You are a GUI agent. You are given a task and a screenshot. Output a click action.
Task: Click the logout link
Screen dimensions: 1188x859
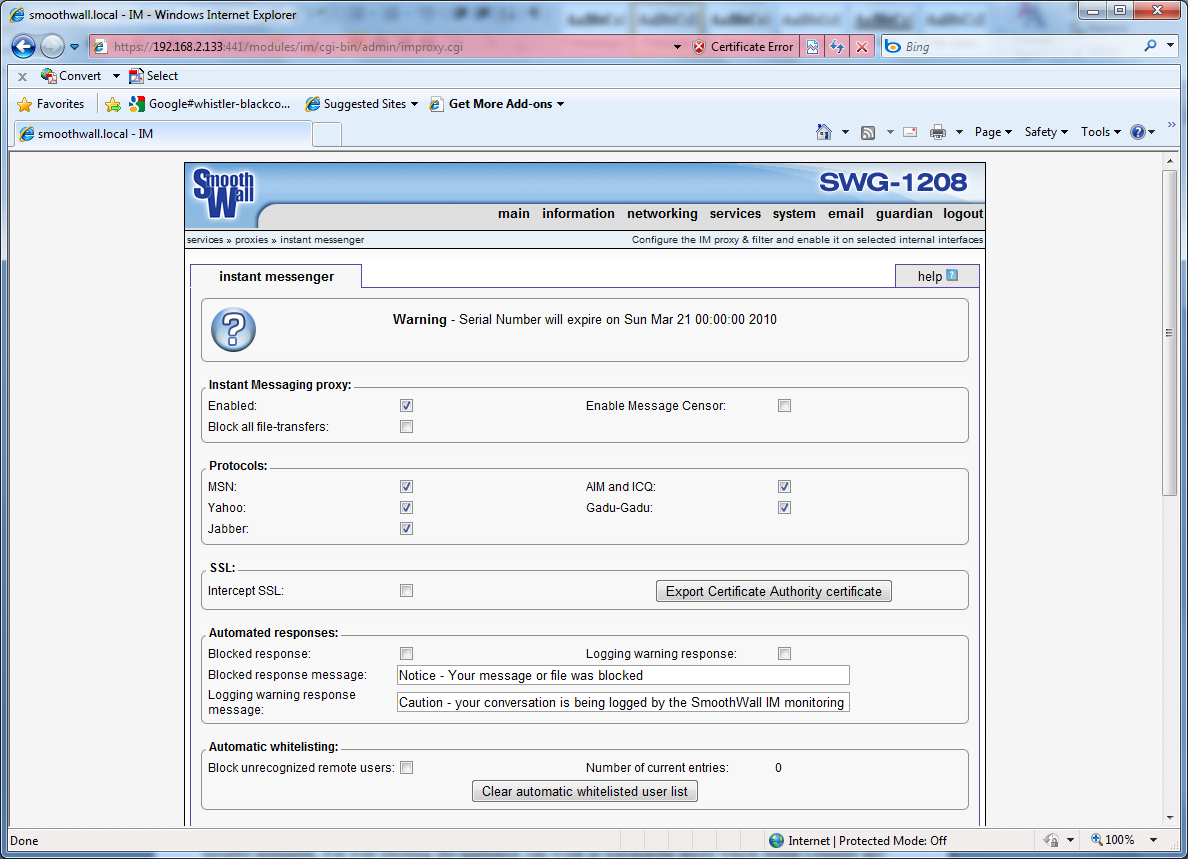[x=963, y=214]
